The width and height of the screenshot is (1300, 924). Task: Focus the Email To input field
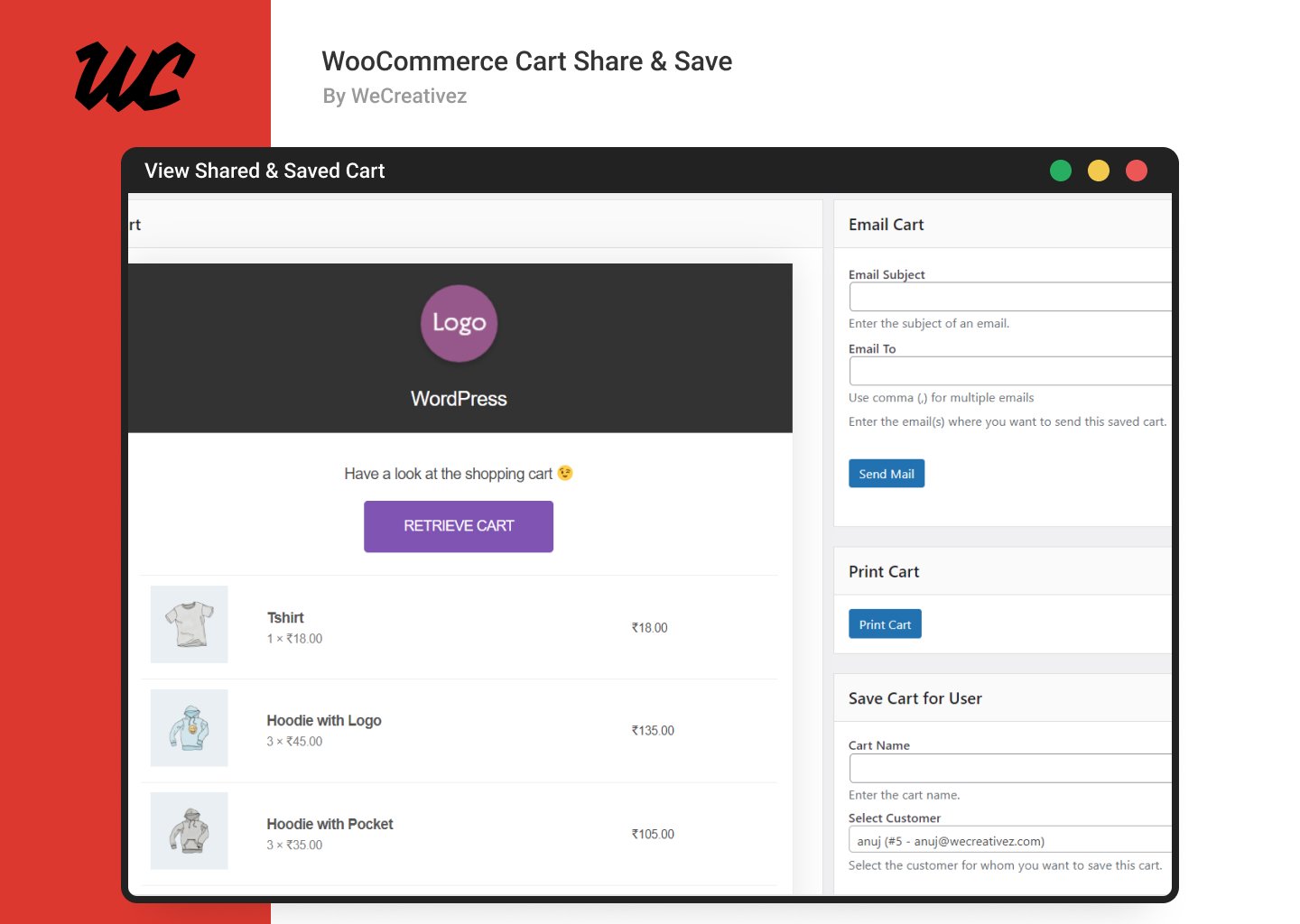pyautogui.click(x=1010, y=371)
